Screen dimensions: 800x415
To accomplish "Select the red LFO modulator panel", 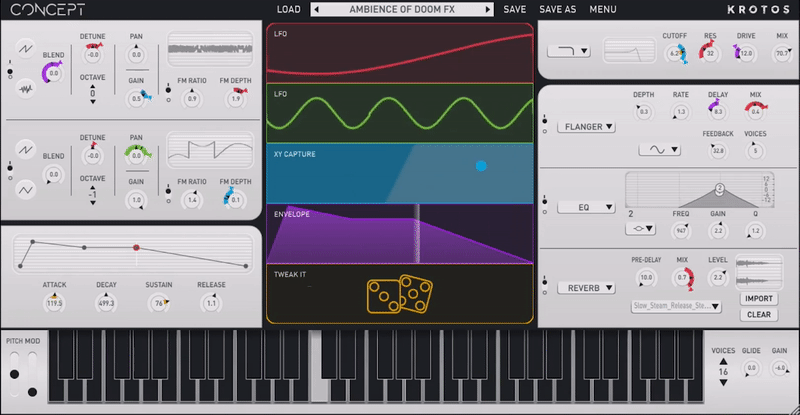I will [399, 53].
